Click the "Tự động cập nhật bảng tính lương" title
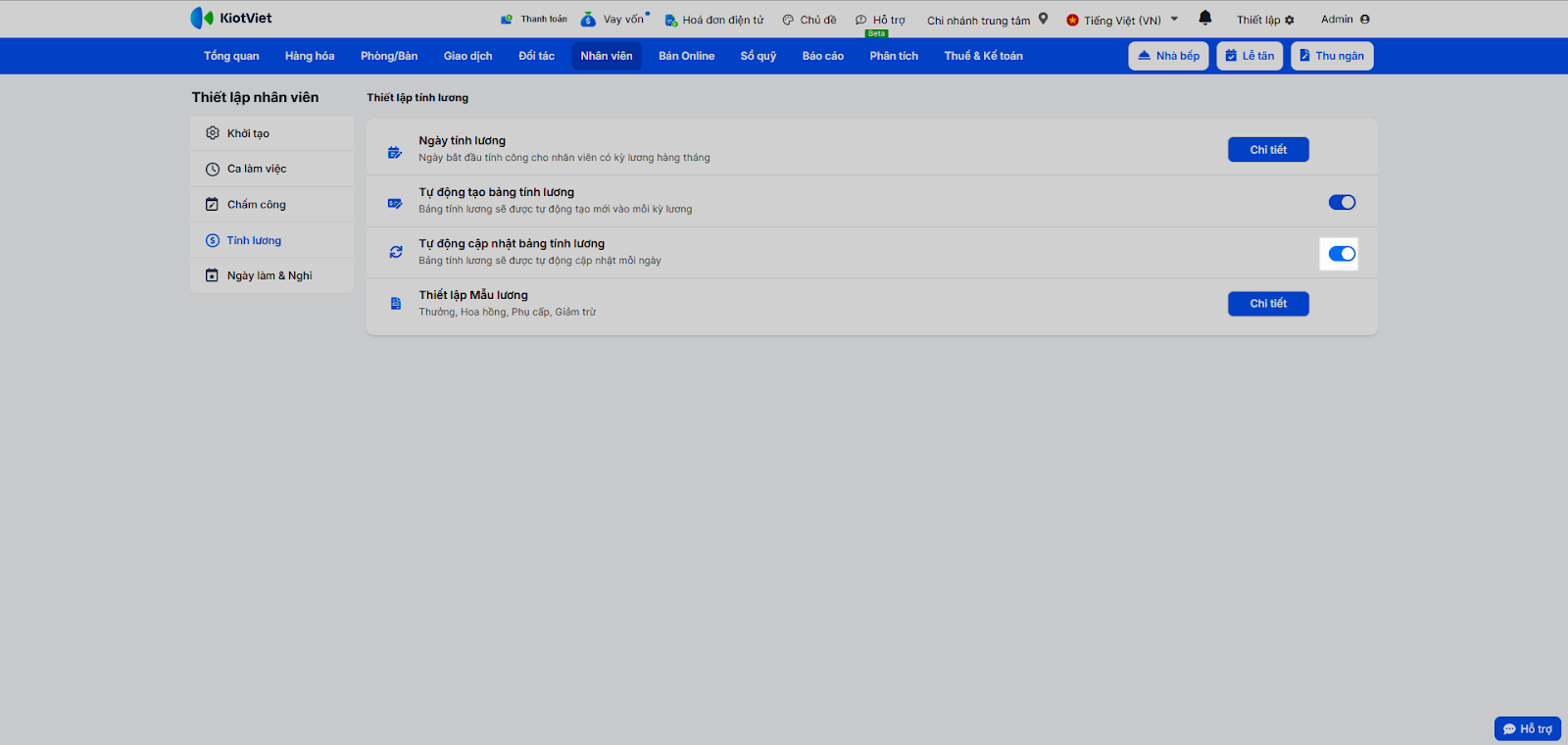This screenshot has width=1568, height=745. (x=512, y=243)
